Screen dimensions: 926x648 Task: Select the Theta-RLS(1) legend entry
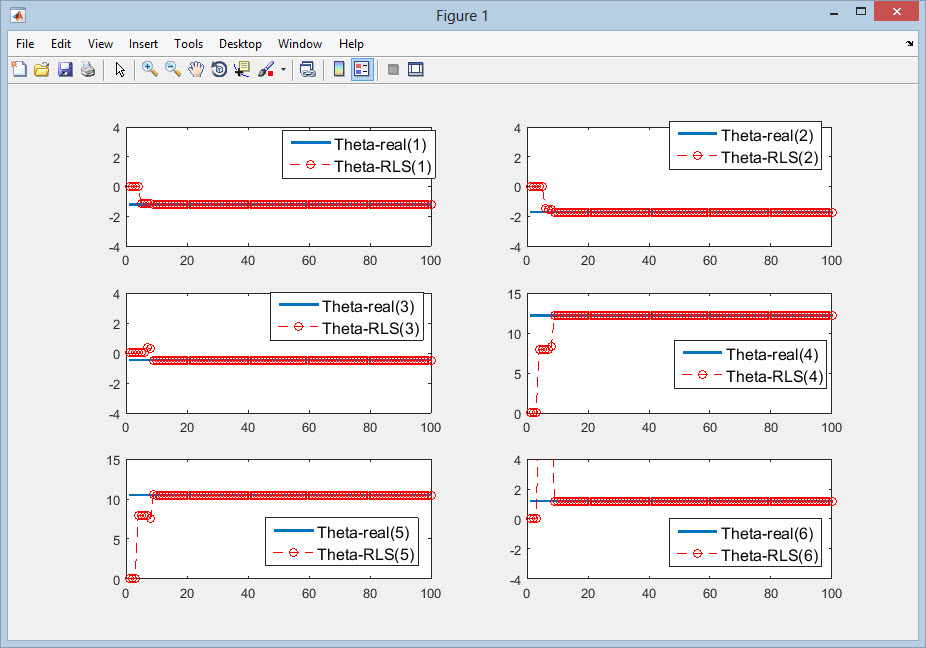coord(361,166)
